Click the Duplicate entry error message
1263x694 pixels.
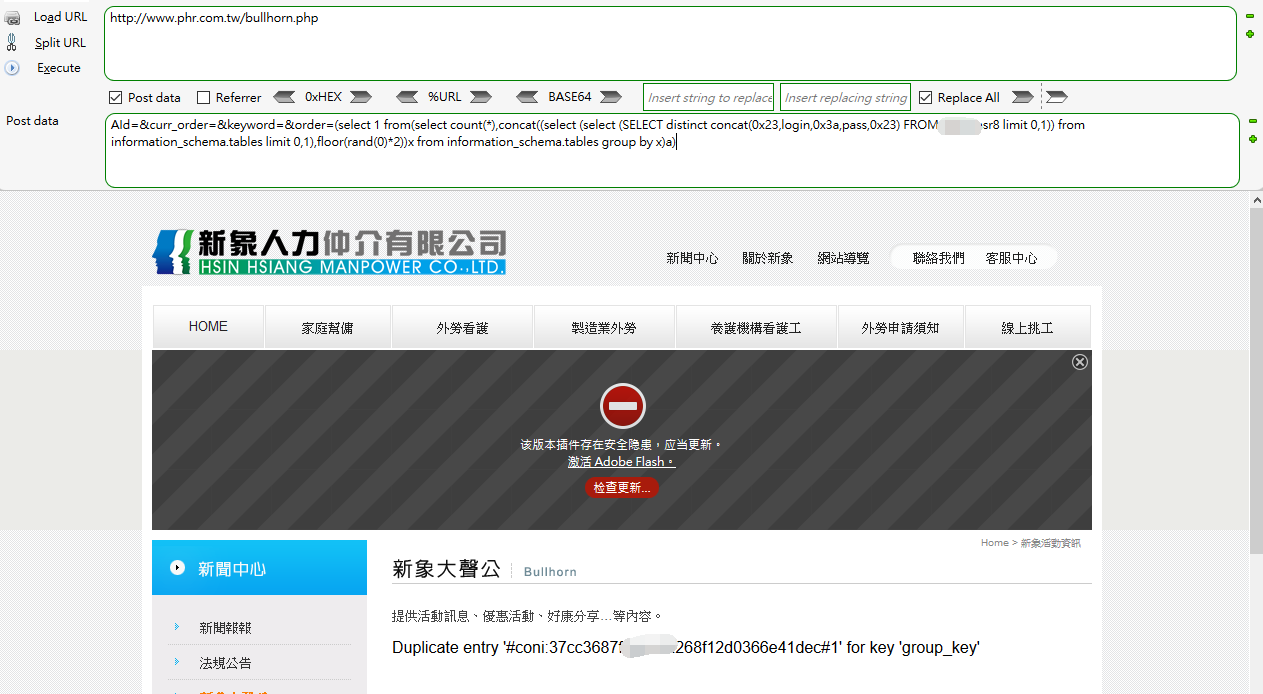(x=686, y=648)
